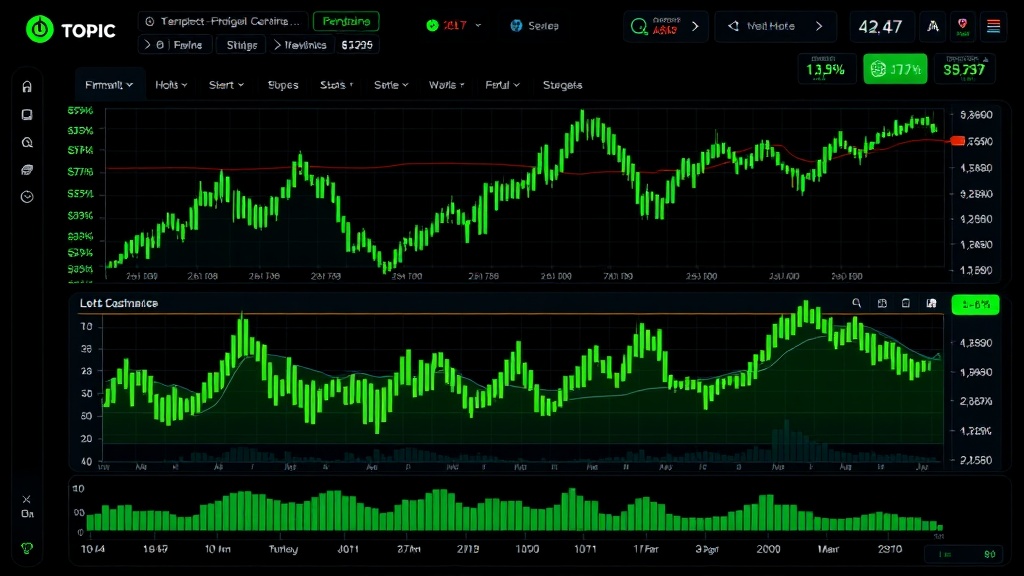
Task: Click the 2000 label on the bottom timeline
Action: (768, 549)
